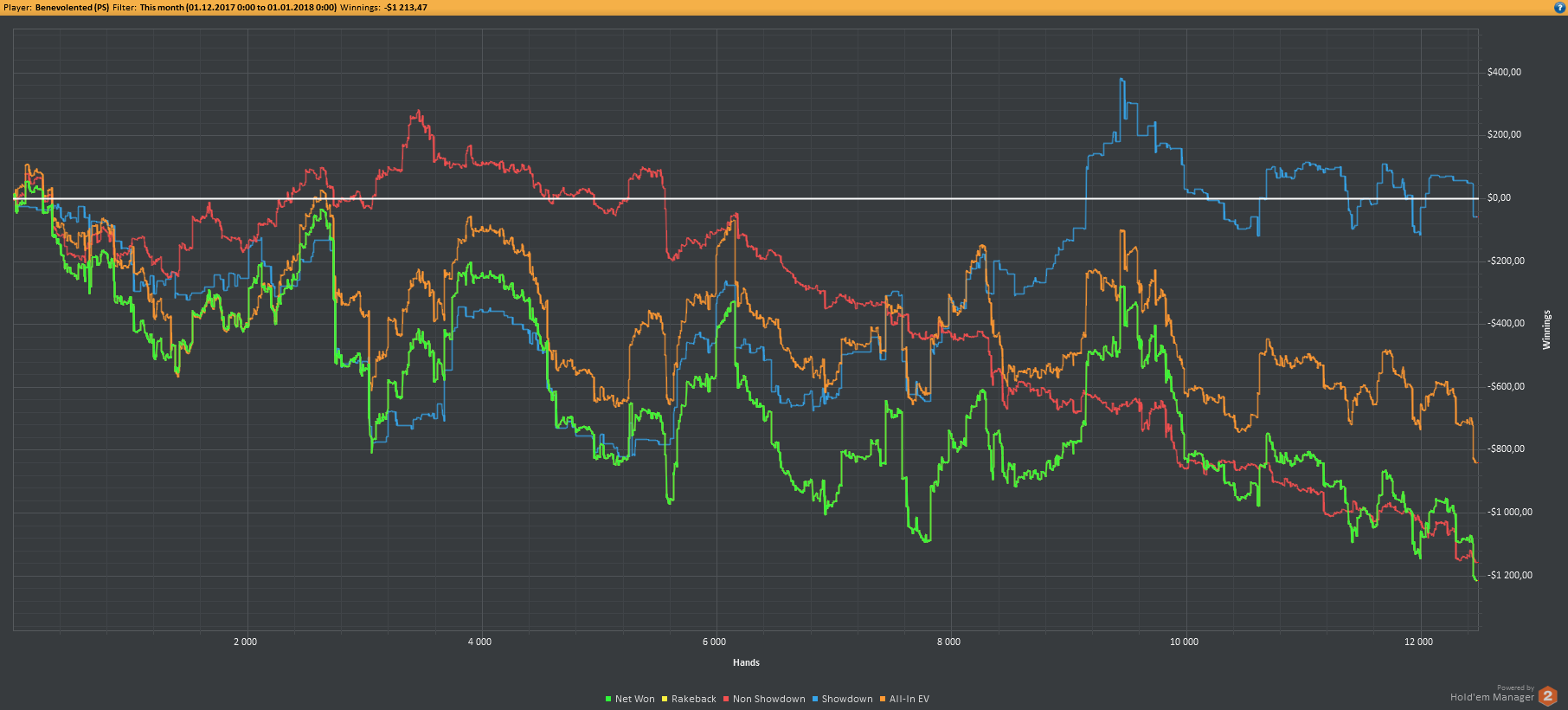Click the Hold'em Manager 2 logo
Screen dimensions: 1568x710
[1547, 696]
